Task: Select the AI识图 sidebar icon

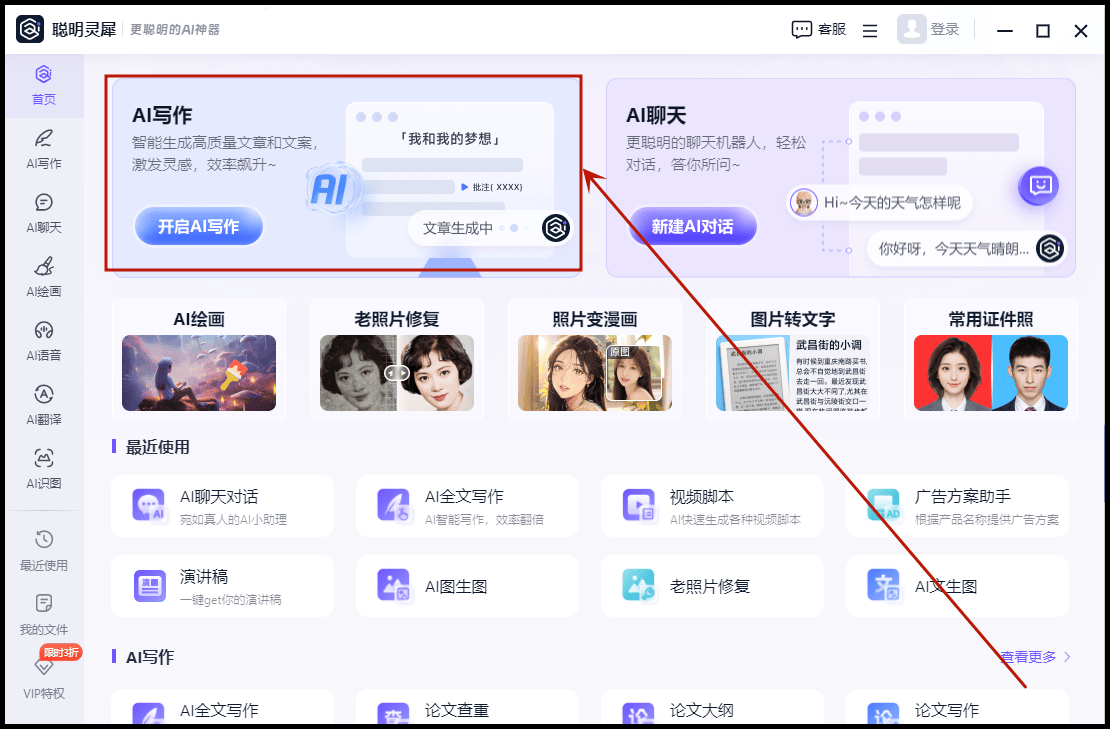Action: [x=43, y=468]
